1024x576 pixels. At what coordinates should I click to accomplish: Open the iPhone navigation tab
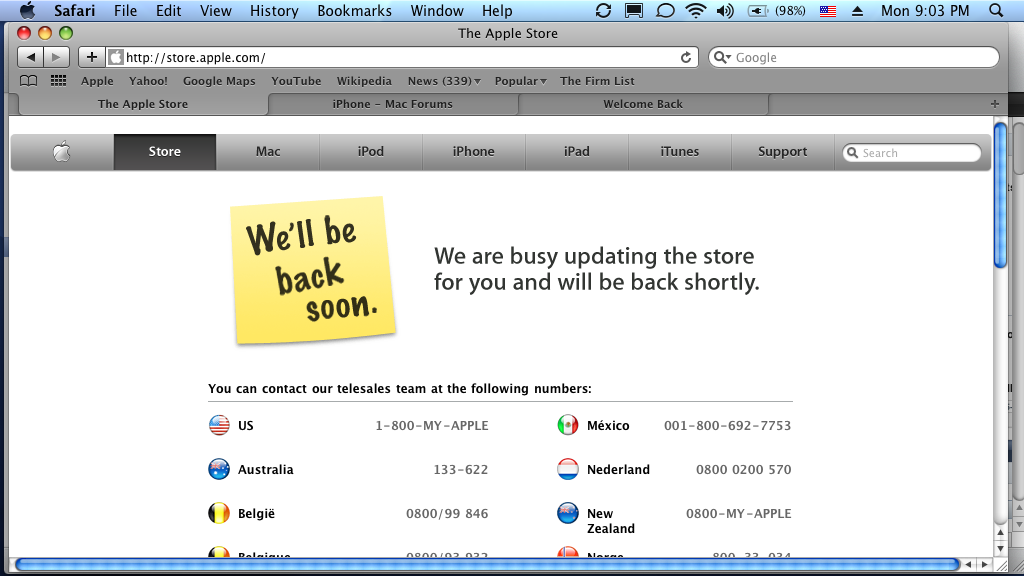click(x=473, y=152)
